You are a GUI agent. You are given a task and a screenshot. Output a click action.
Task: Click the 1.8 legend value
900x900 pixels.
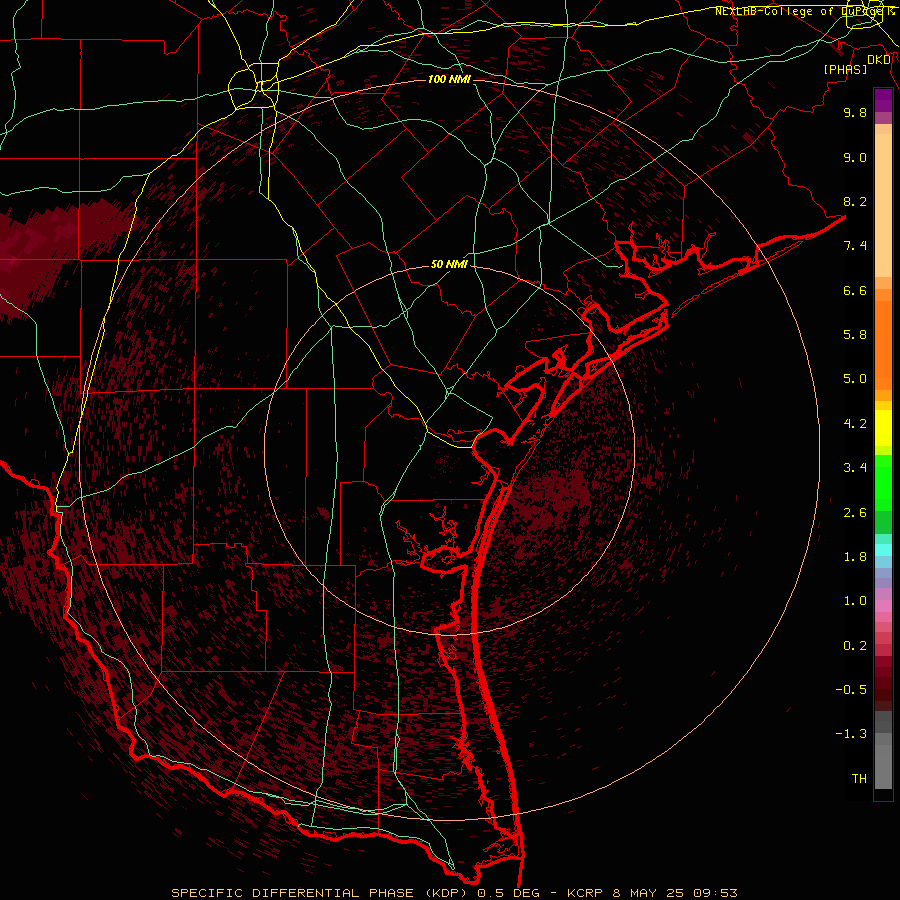coord(855,557)
